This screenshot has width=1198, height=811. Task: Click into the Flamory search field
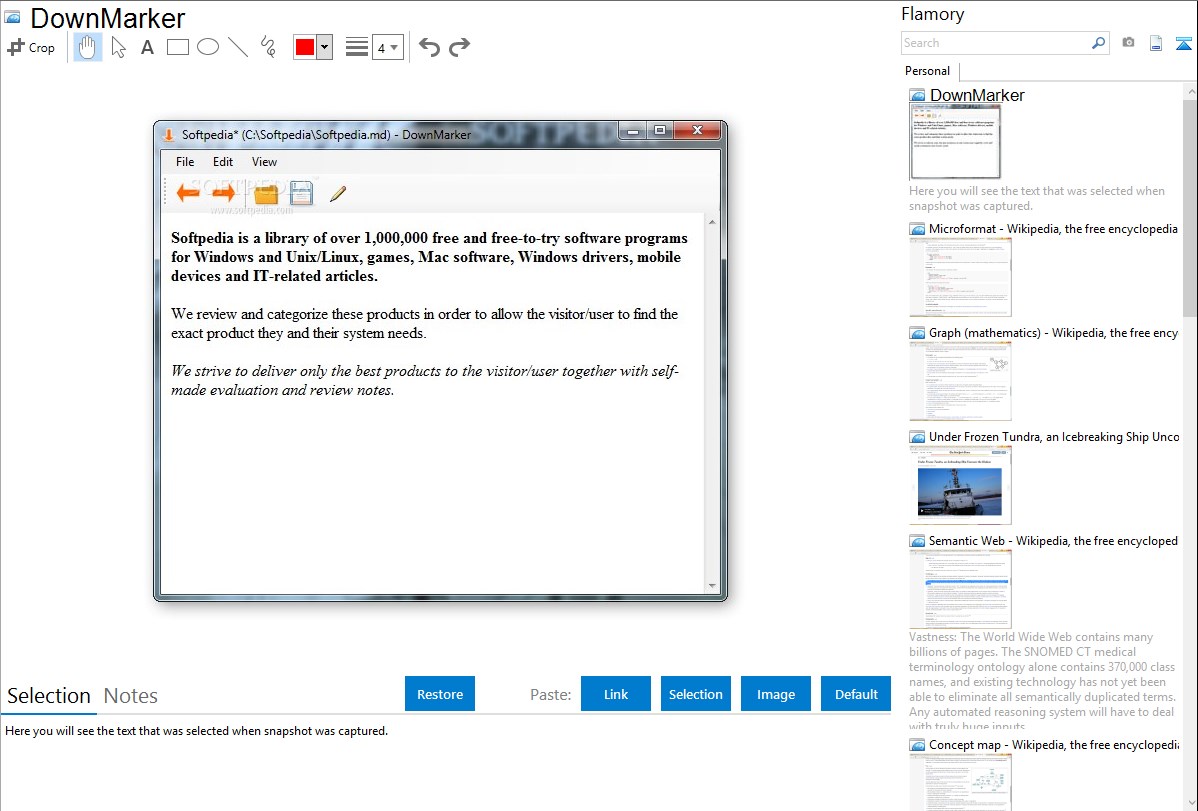click(x=996, y=43)
